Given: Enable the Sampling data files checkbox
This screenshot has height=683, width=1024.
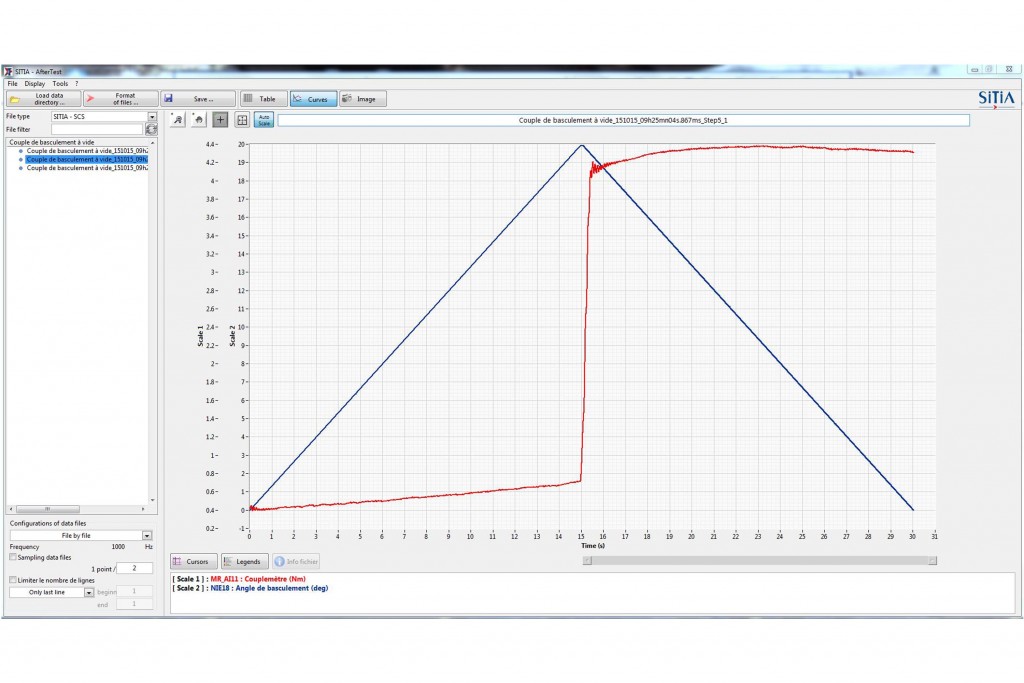Looking at the screenshot, I should coord(13,558).
